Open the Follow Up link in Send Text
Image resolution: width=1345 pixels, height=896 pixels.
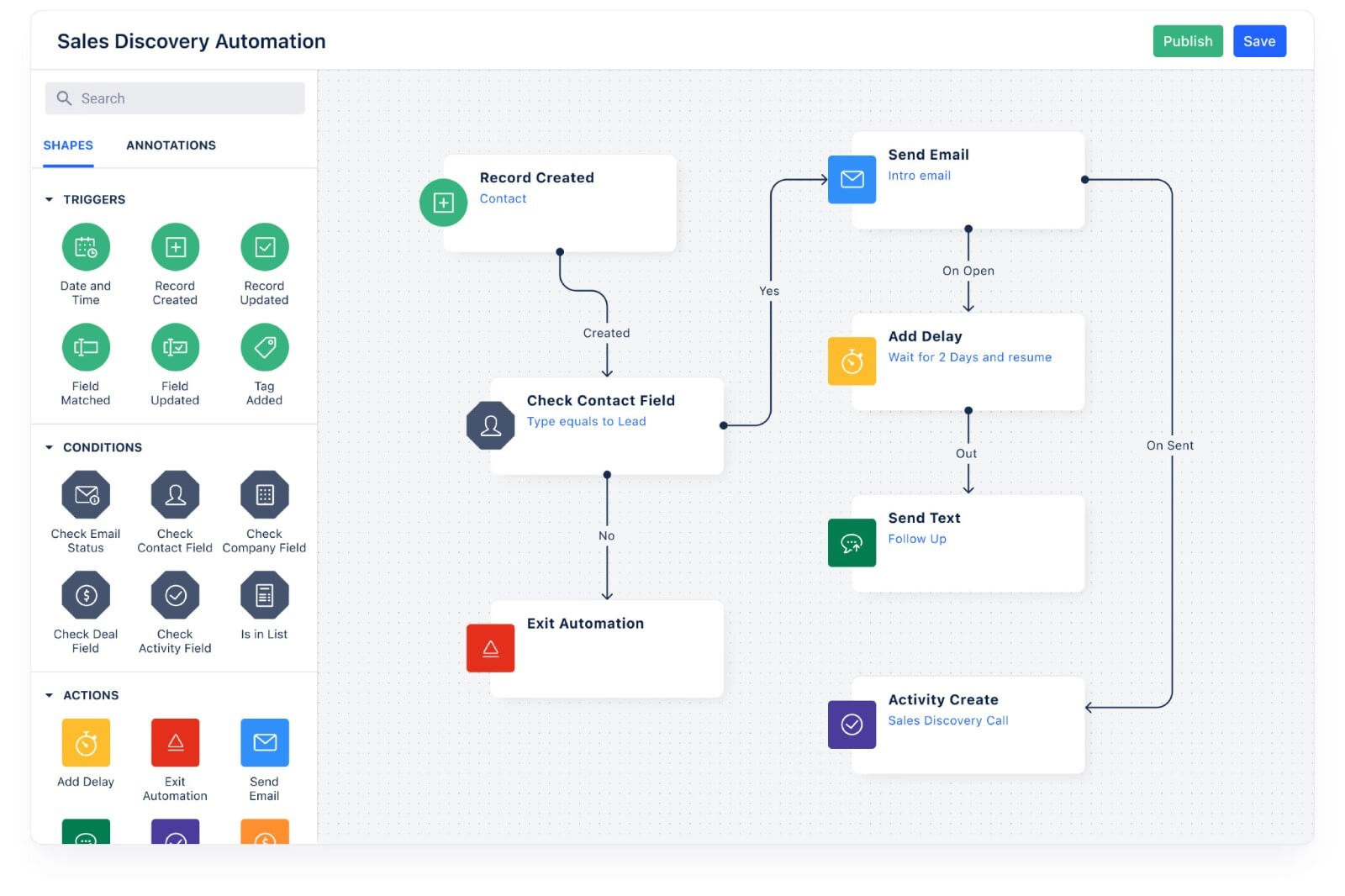917,539
